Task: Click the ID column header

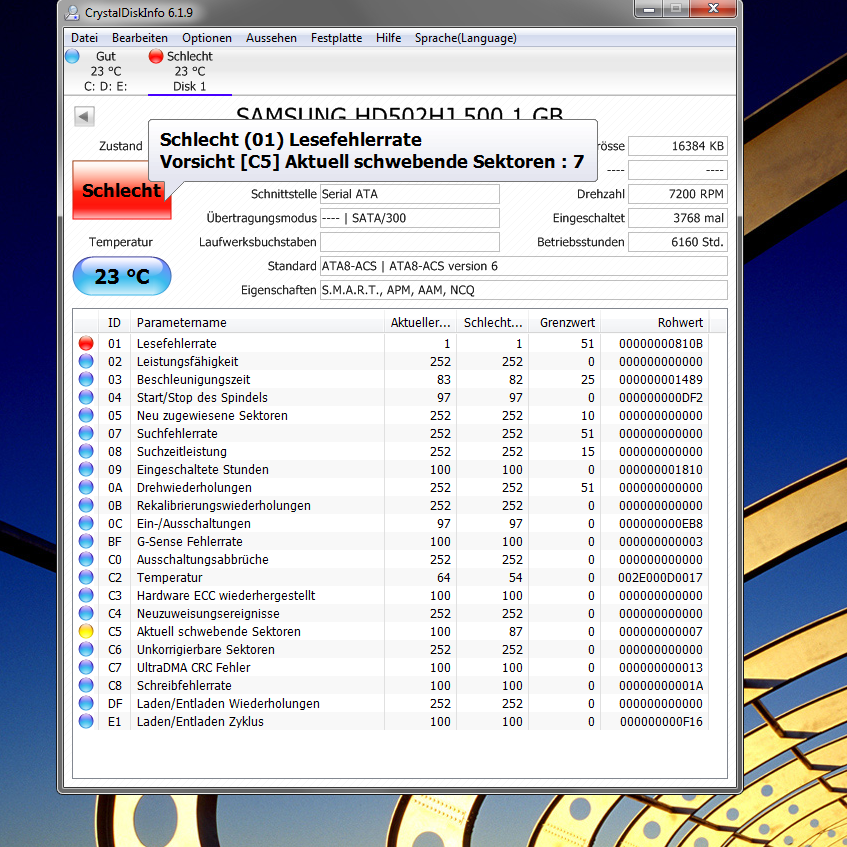Action: point(115,322)
